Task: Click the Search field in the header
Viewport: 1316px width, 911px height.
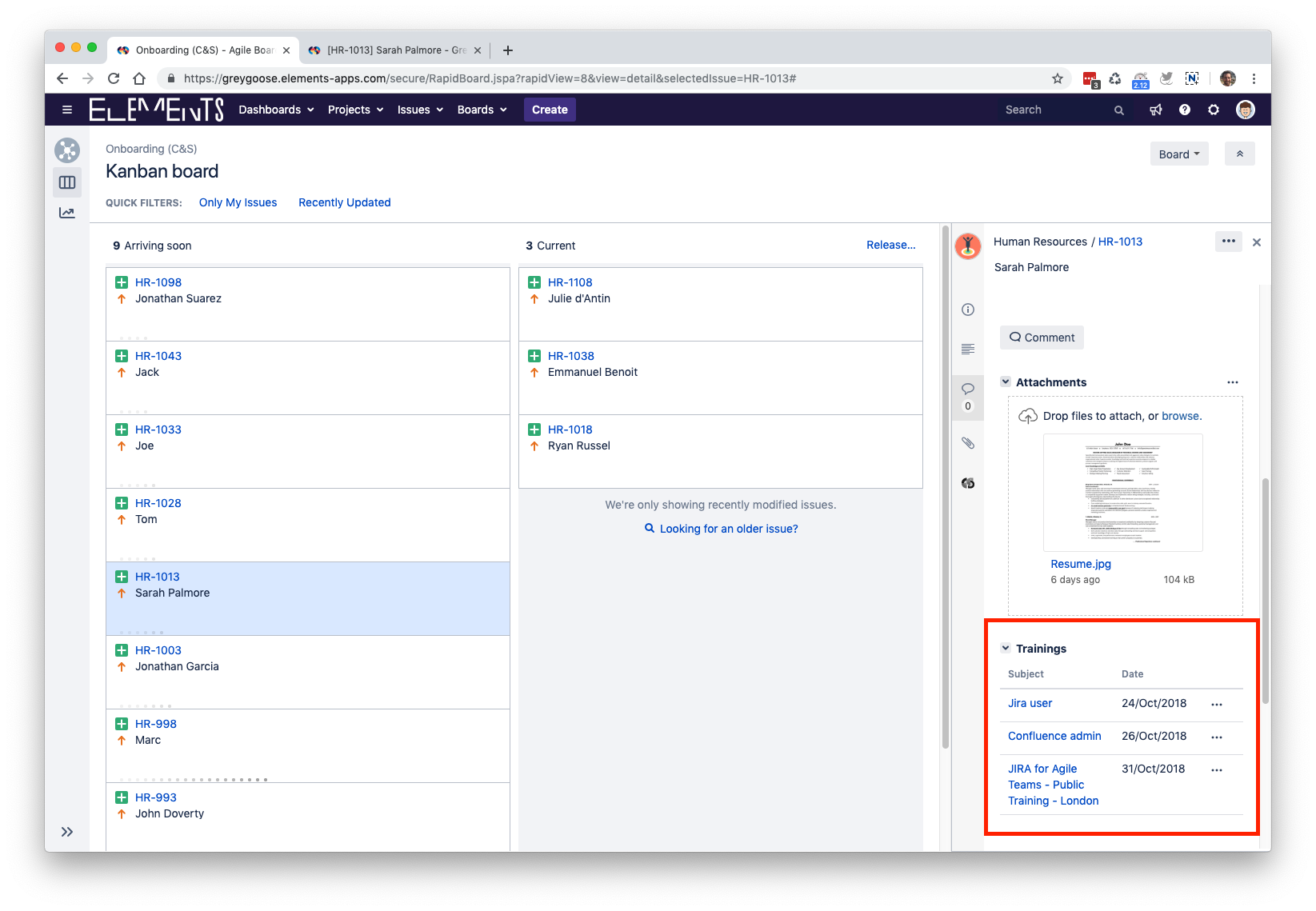Action: (1056, 110)
